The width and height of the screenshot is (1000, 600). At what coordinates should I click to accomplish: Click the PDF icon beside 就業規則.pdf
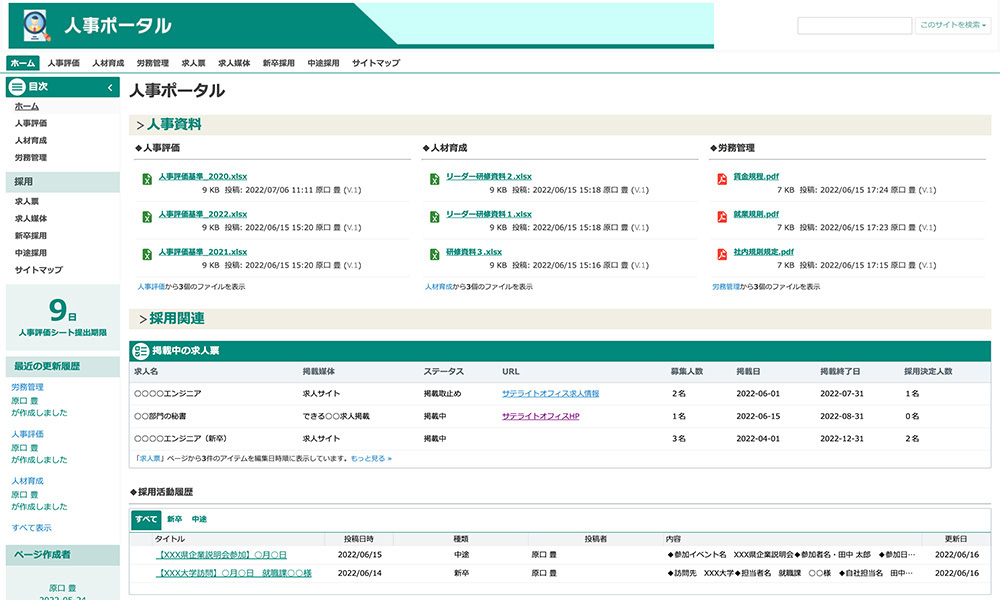coord(722,217)
